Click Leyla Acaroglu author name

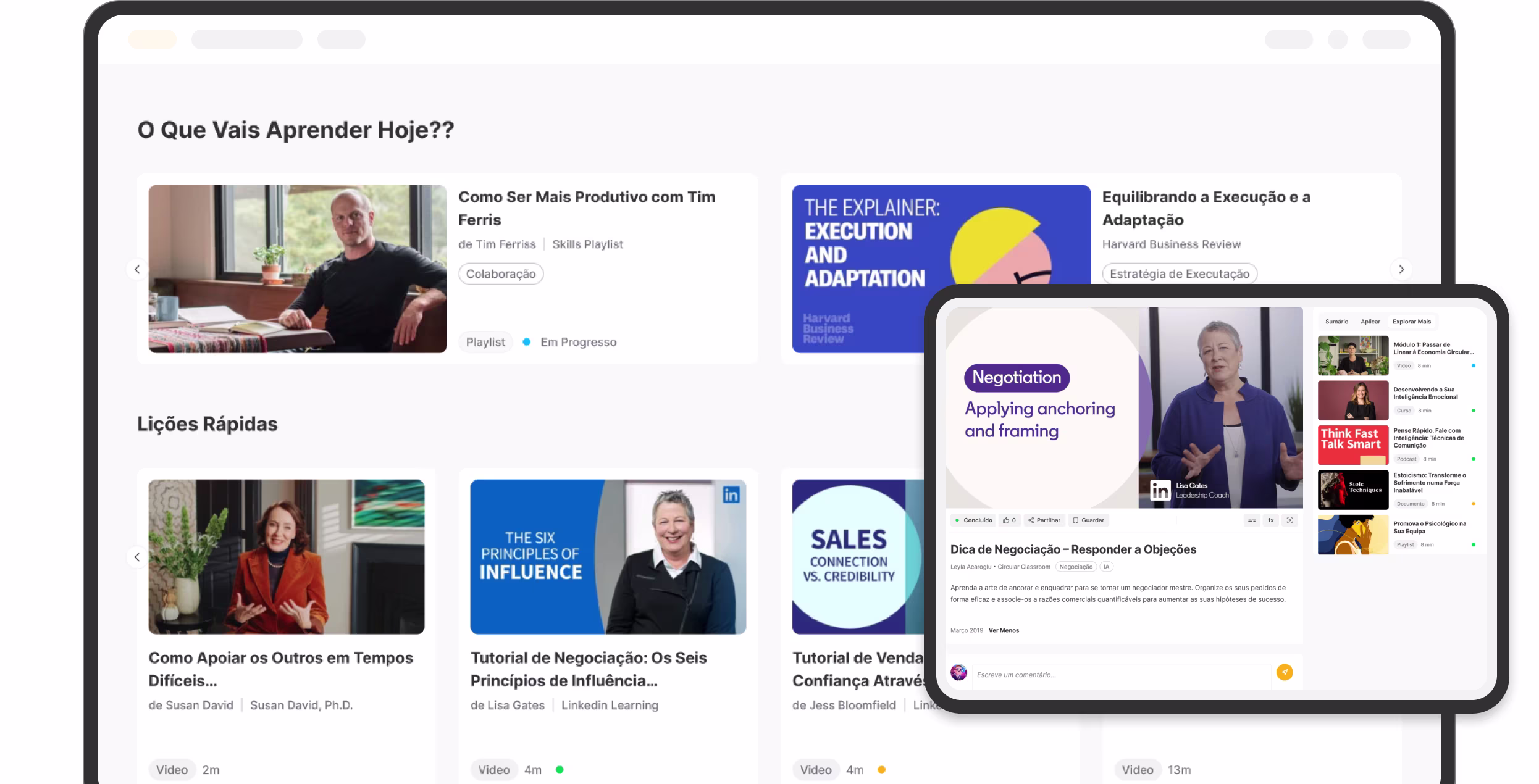[971, 567]
